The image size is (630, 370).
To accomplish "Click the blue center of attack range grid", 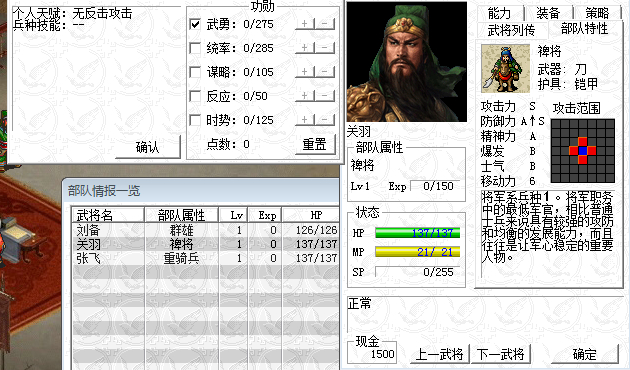I will 582,151.
